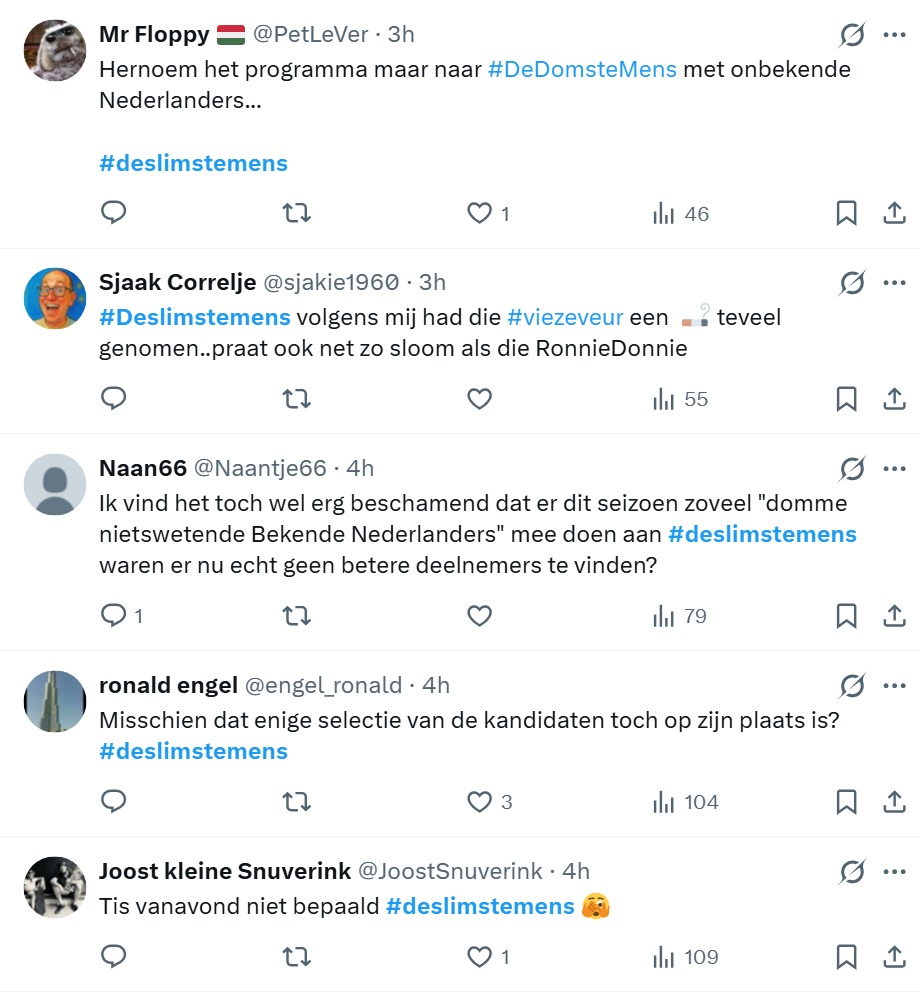
Task: Open Naan66's default avatar
Action: click(x=55, y=484)
